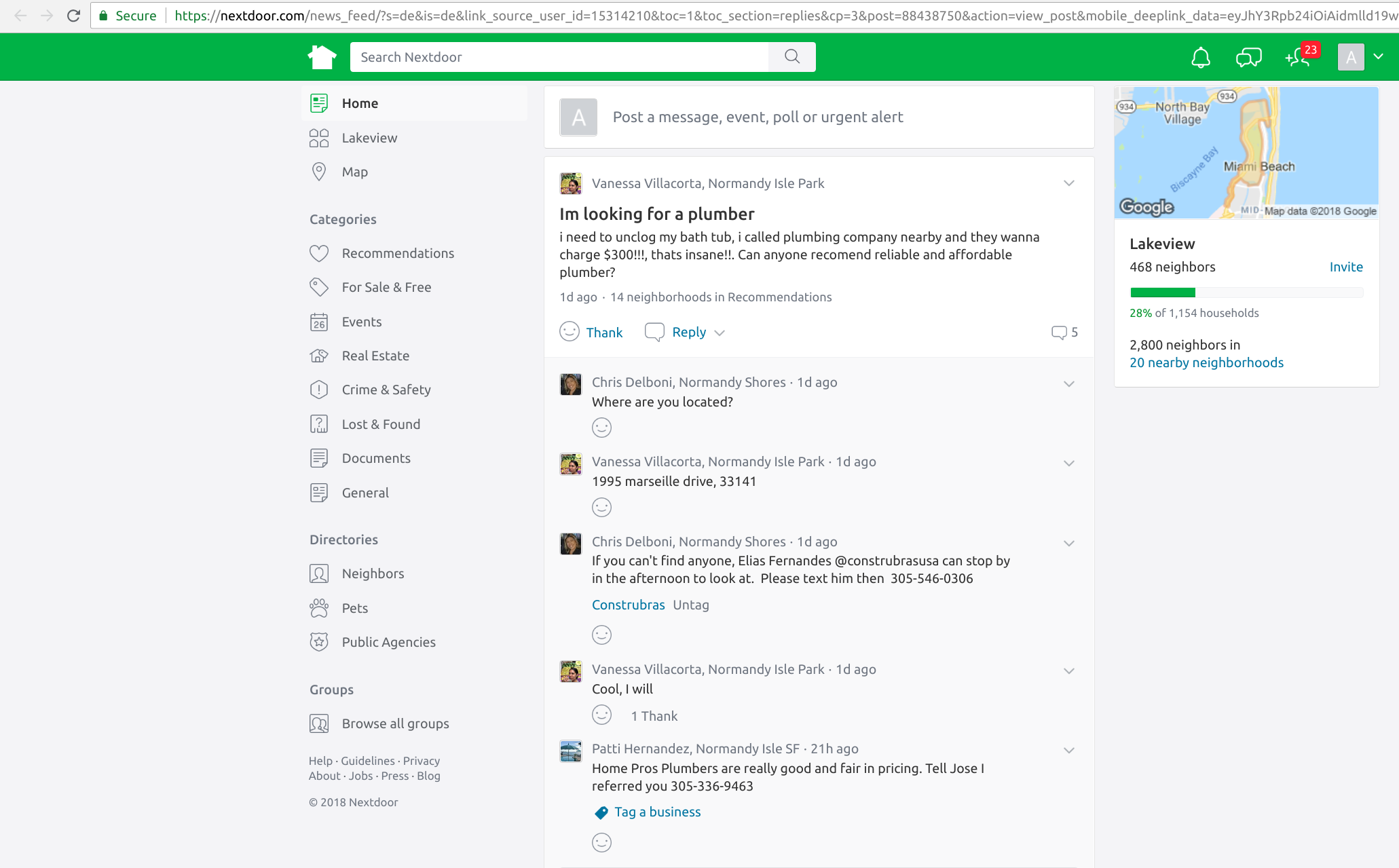The image size is (1399, 868).
Task: Click the tag icon next to Tag a business
Action: pos(601,812)
